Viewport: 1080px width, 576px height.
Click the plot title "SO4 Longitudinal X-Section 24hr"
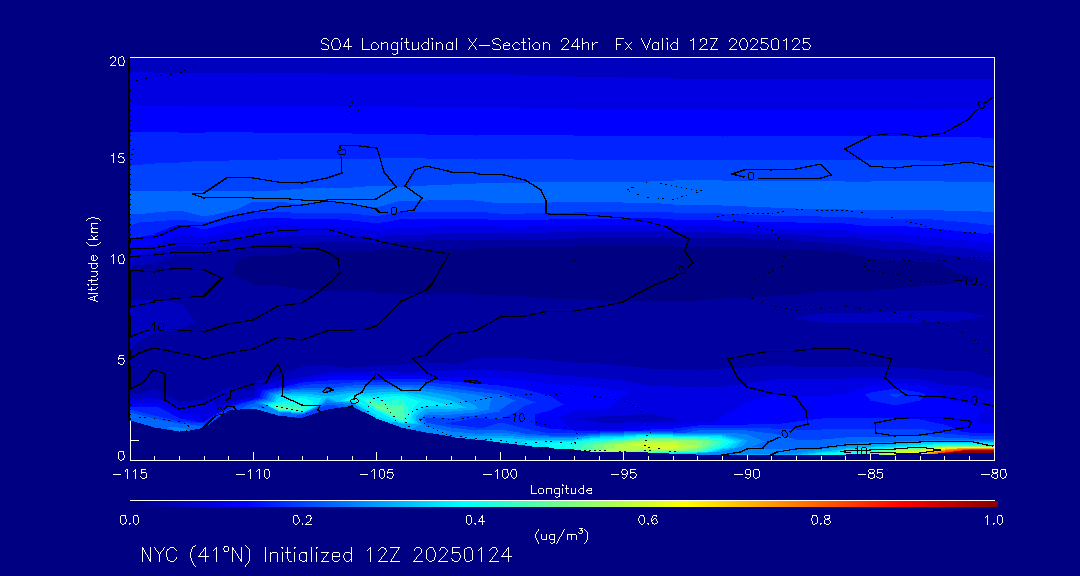(461, 45)
